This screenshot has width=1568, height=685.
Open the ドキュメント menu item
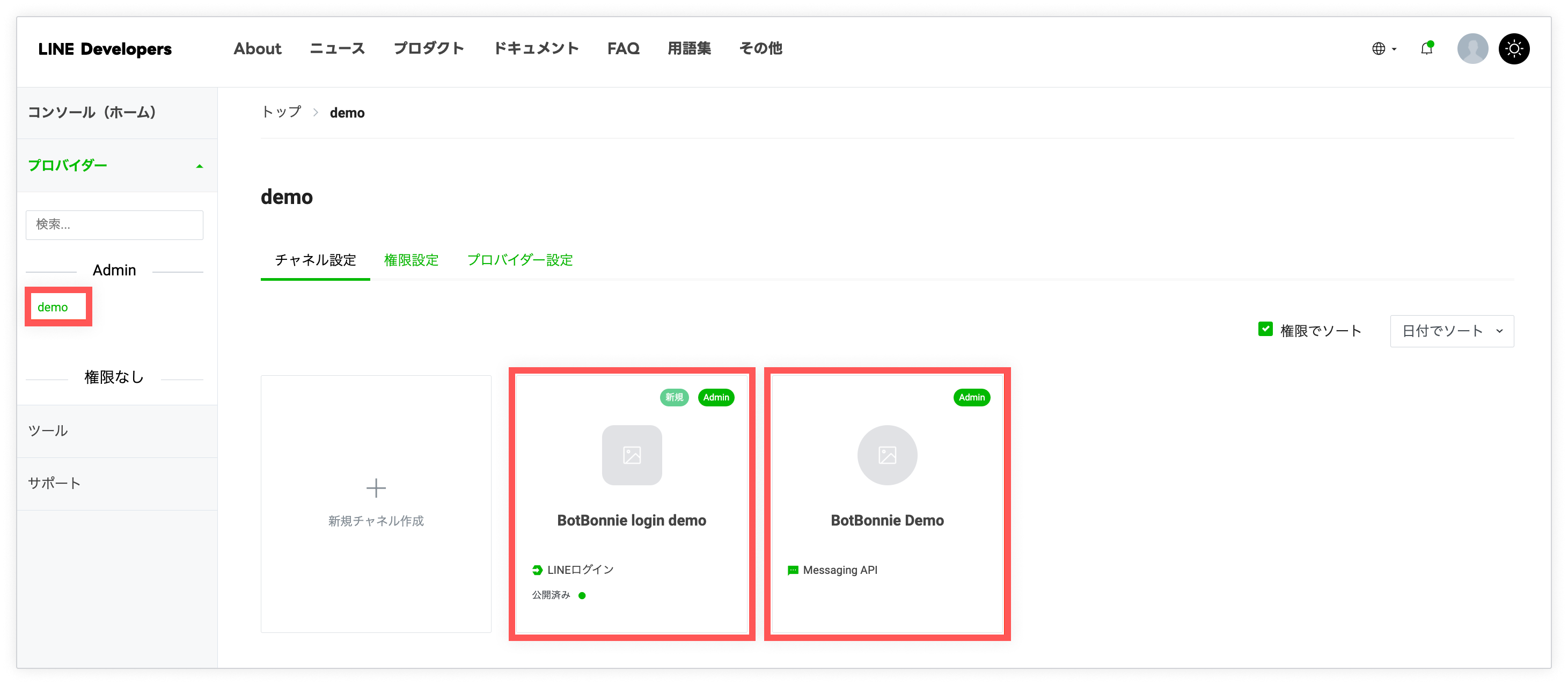[x=536, y=49]
